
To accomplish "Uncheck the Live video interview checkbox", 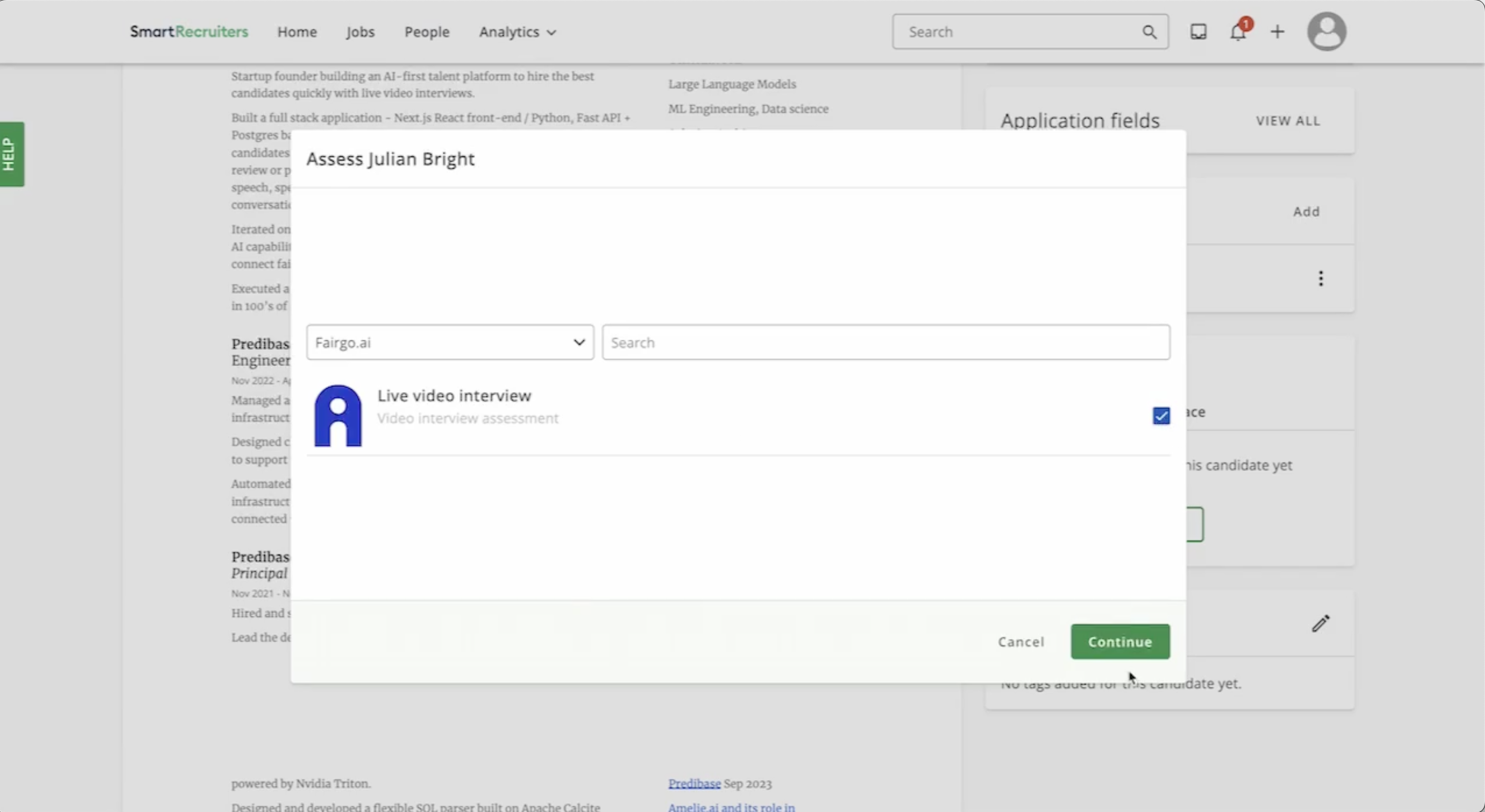I will (x=1161, y=415).
